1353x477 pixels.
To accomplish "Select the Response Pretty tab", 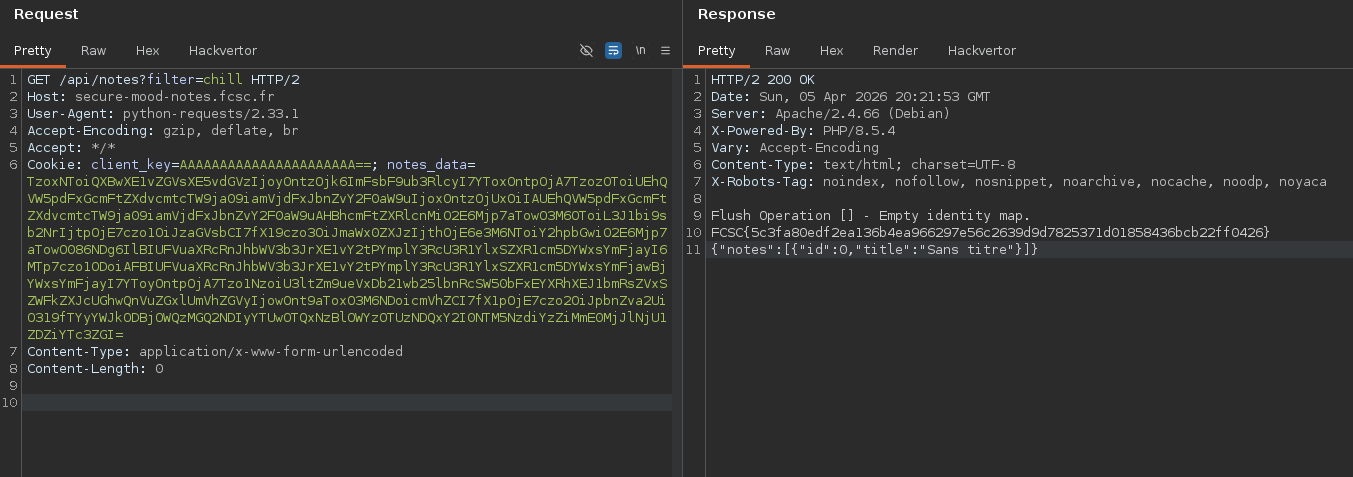I will point(716,50).
